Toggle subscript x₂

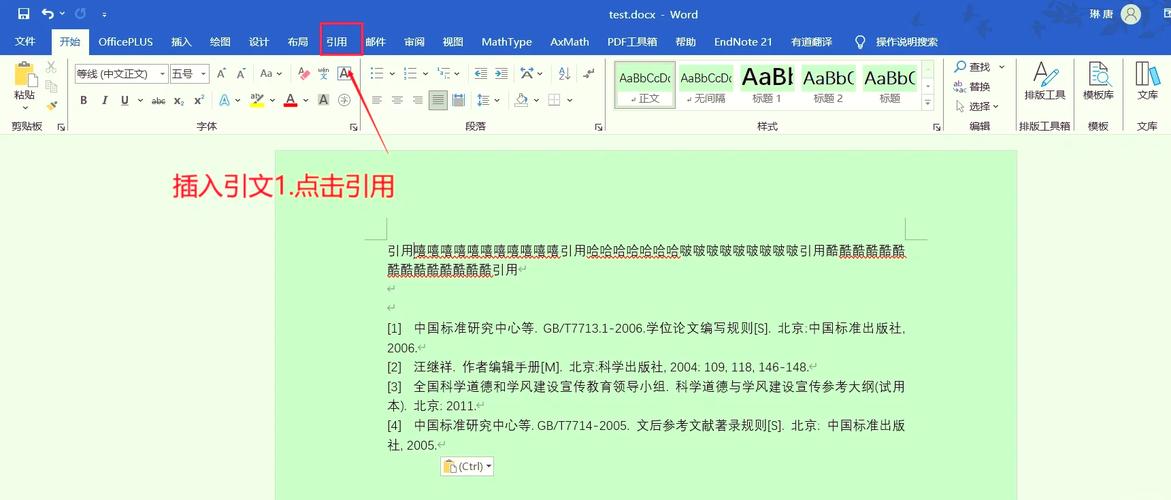[x=178, y=100]
